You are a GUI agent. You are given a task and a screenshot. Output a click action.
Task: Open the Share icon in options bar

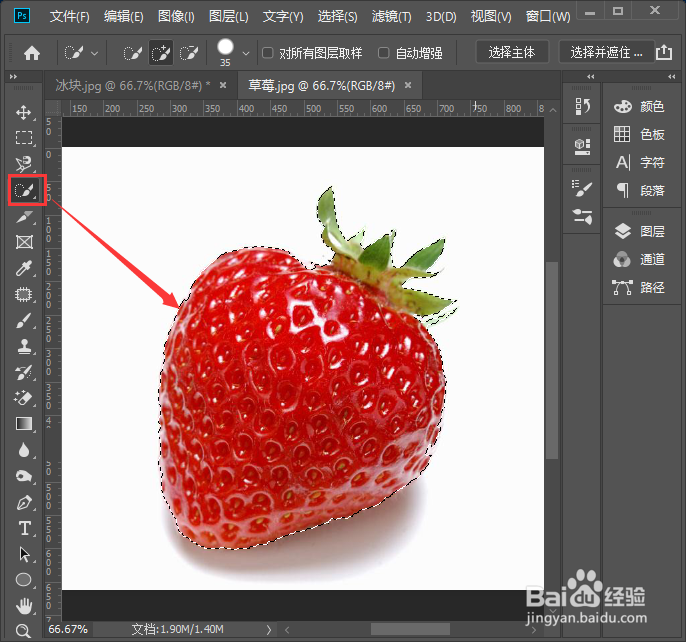[664, 53]
